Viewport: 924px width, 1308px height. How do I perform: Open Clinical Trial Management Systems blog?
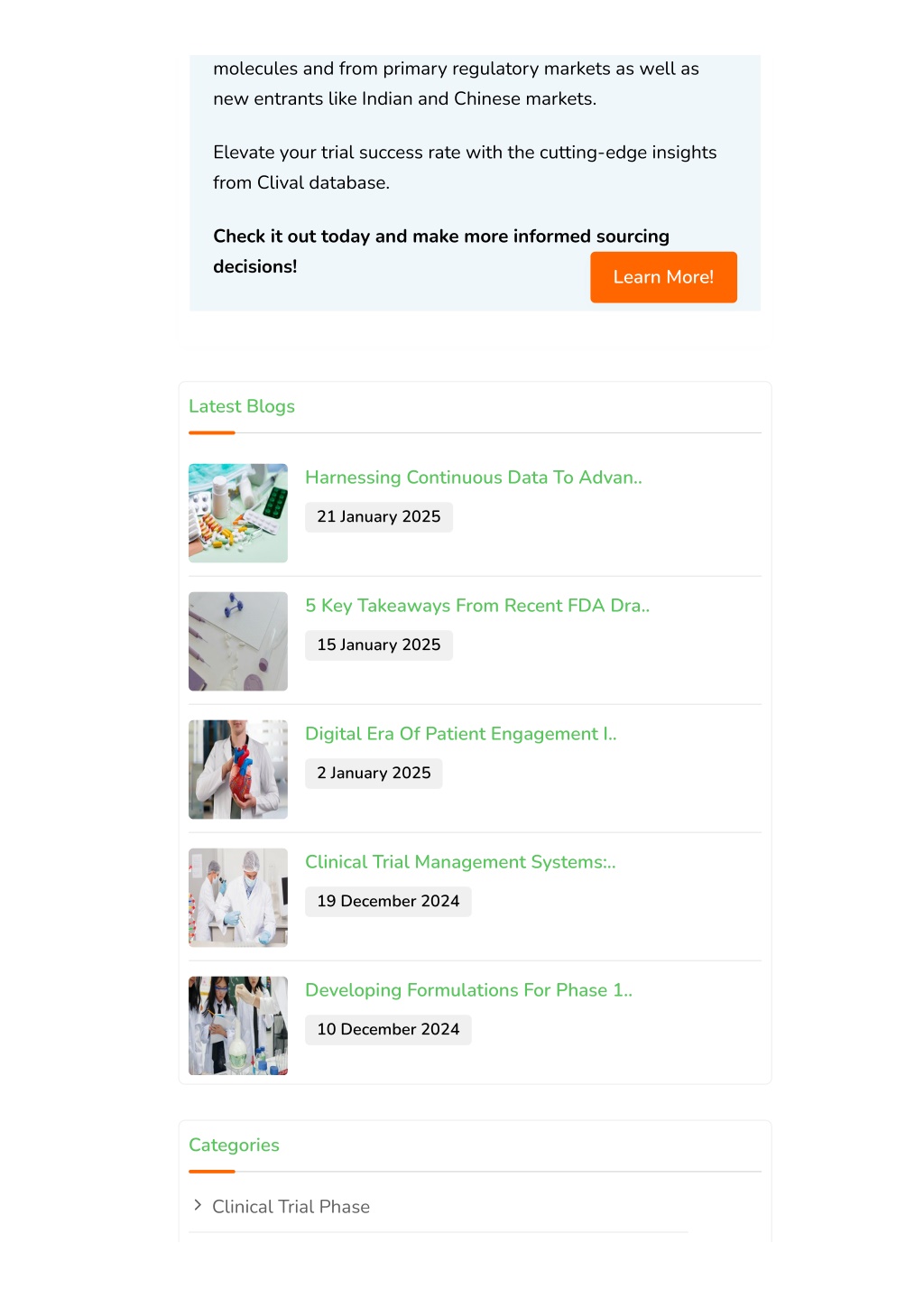coord(460,862)
